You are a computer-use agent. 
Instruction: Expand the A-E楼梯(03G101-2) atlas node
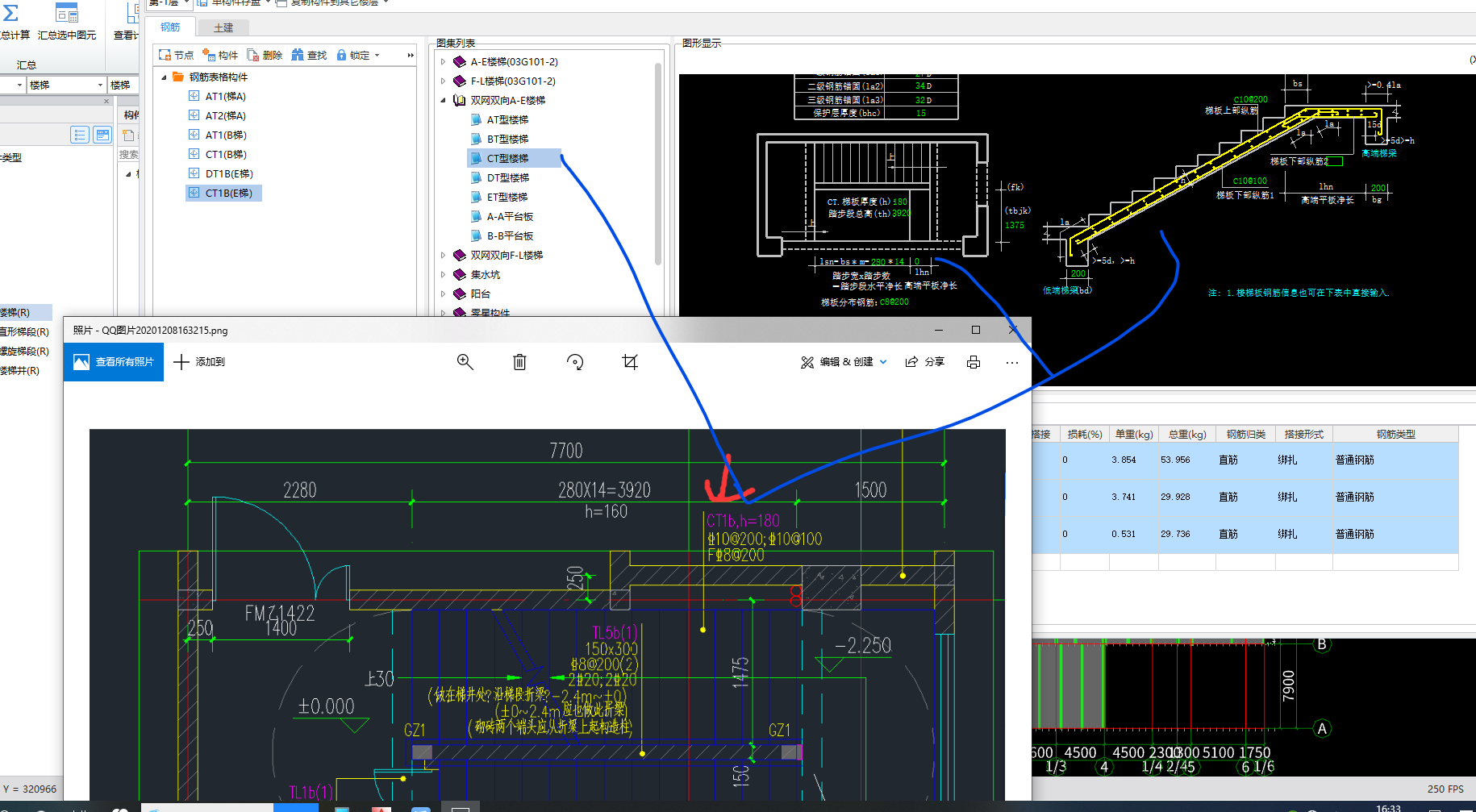443,61
